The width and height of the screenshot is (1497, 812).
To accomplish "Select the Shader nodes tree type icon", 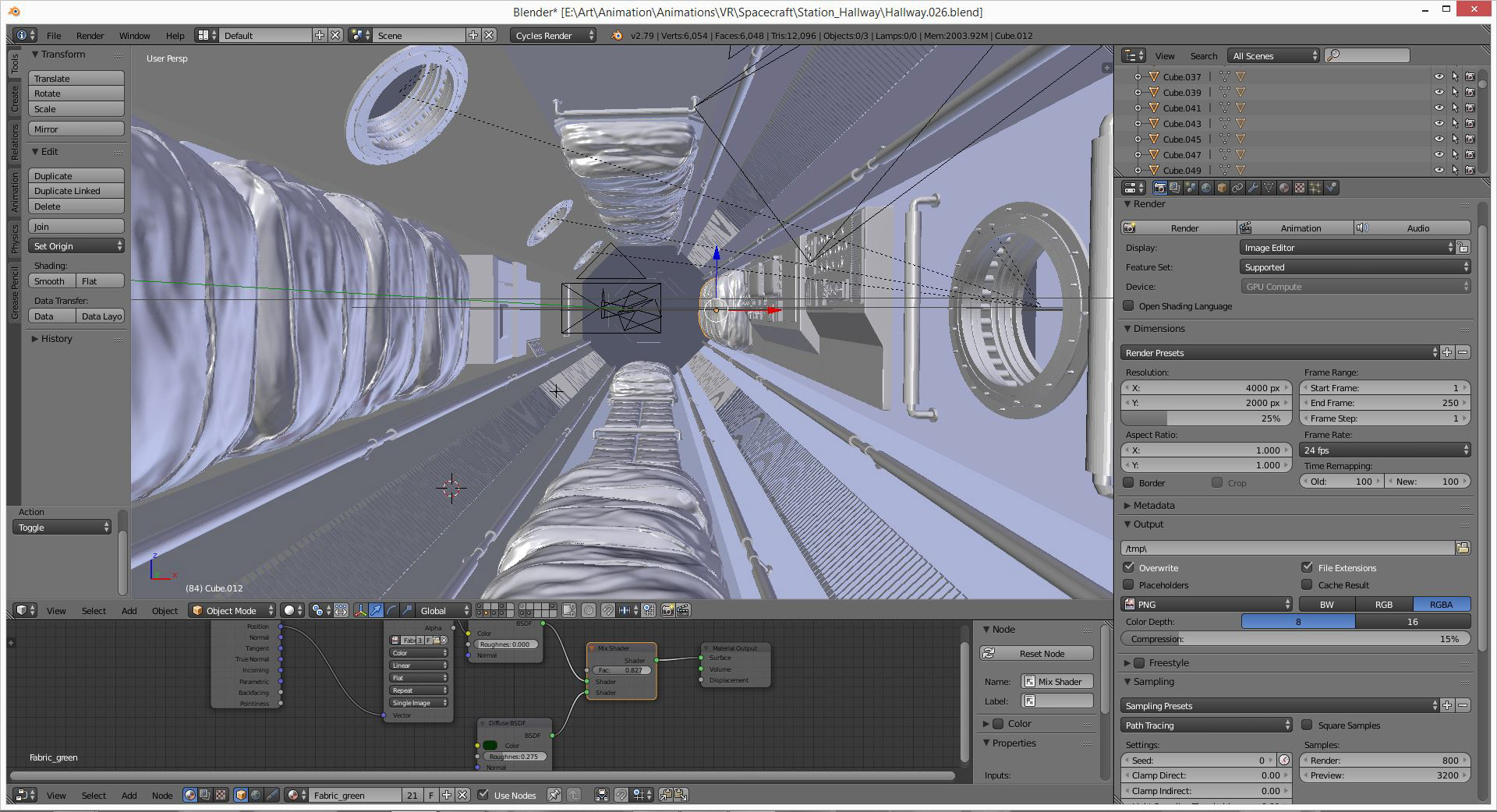I will coord(190,795).
